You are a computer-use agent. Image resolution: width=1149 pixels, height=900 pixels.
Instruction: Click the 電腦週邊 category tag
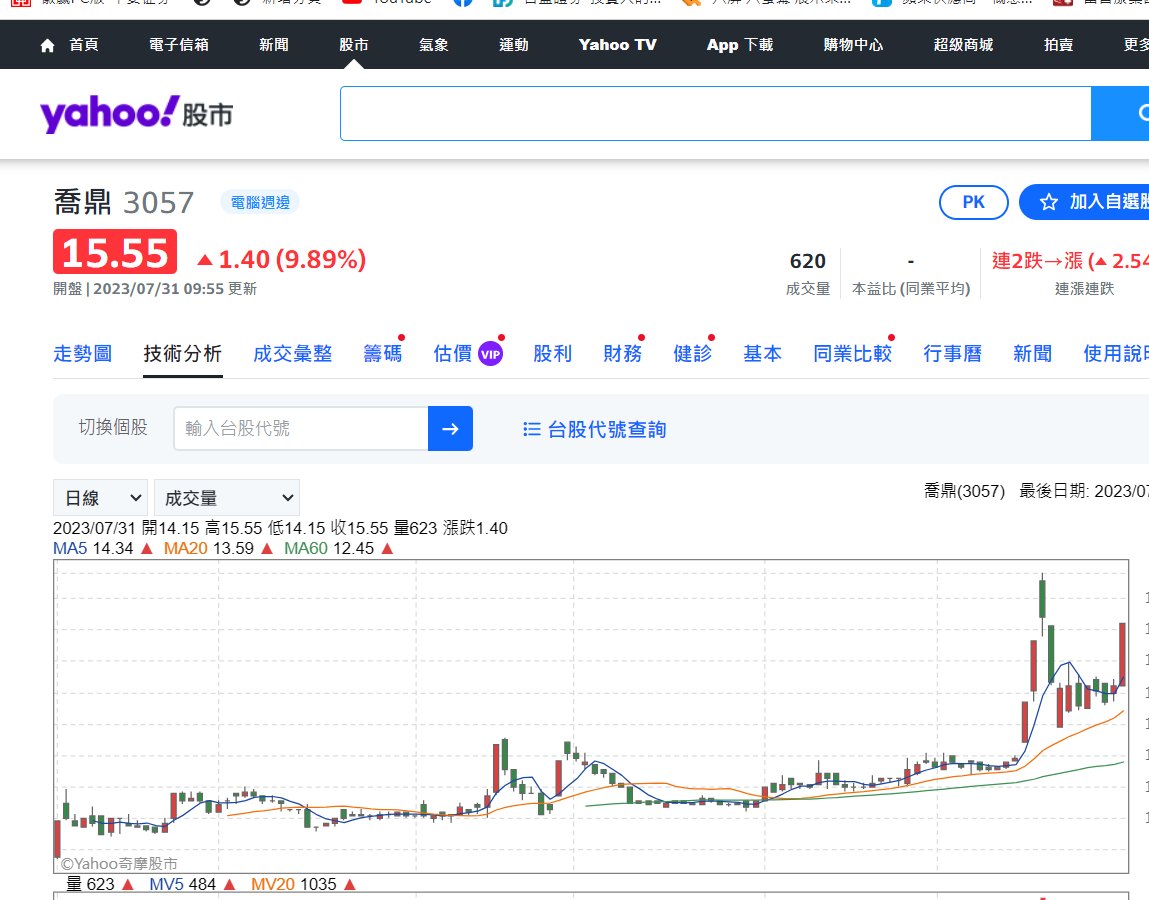[x=260, y=202]
